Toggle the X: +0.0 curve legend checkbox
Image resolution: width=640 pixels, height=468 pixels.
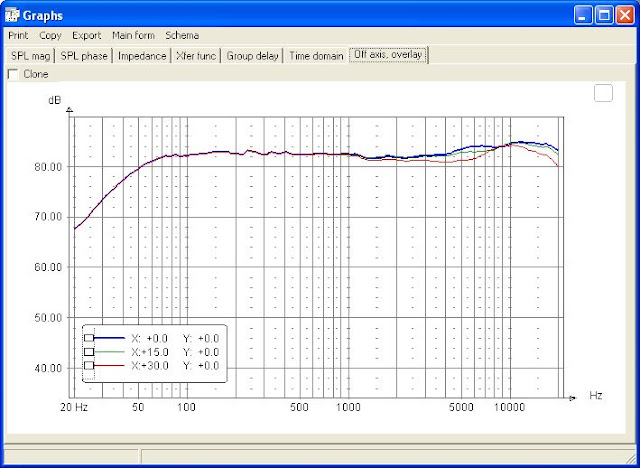coord(89,339)
